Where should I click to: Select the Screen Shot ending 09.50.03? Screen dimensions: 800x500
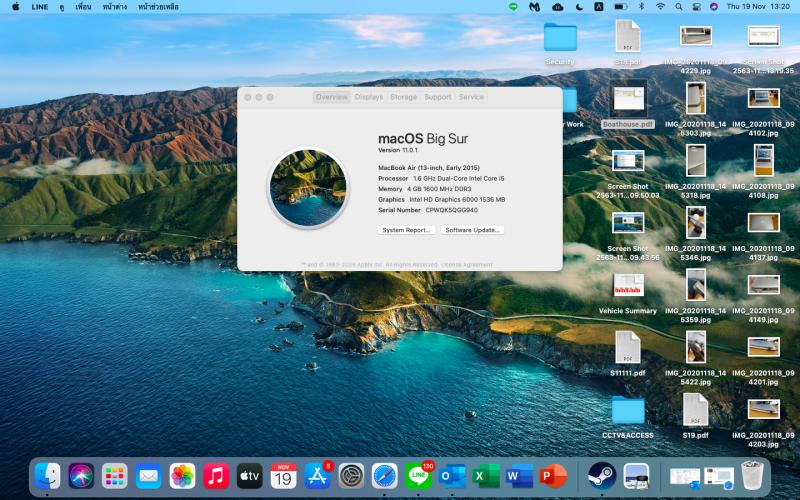pos(628,173)
